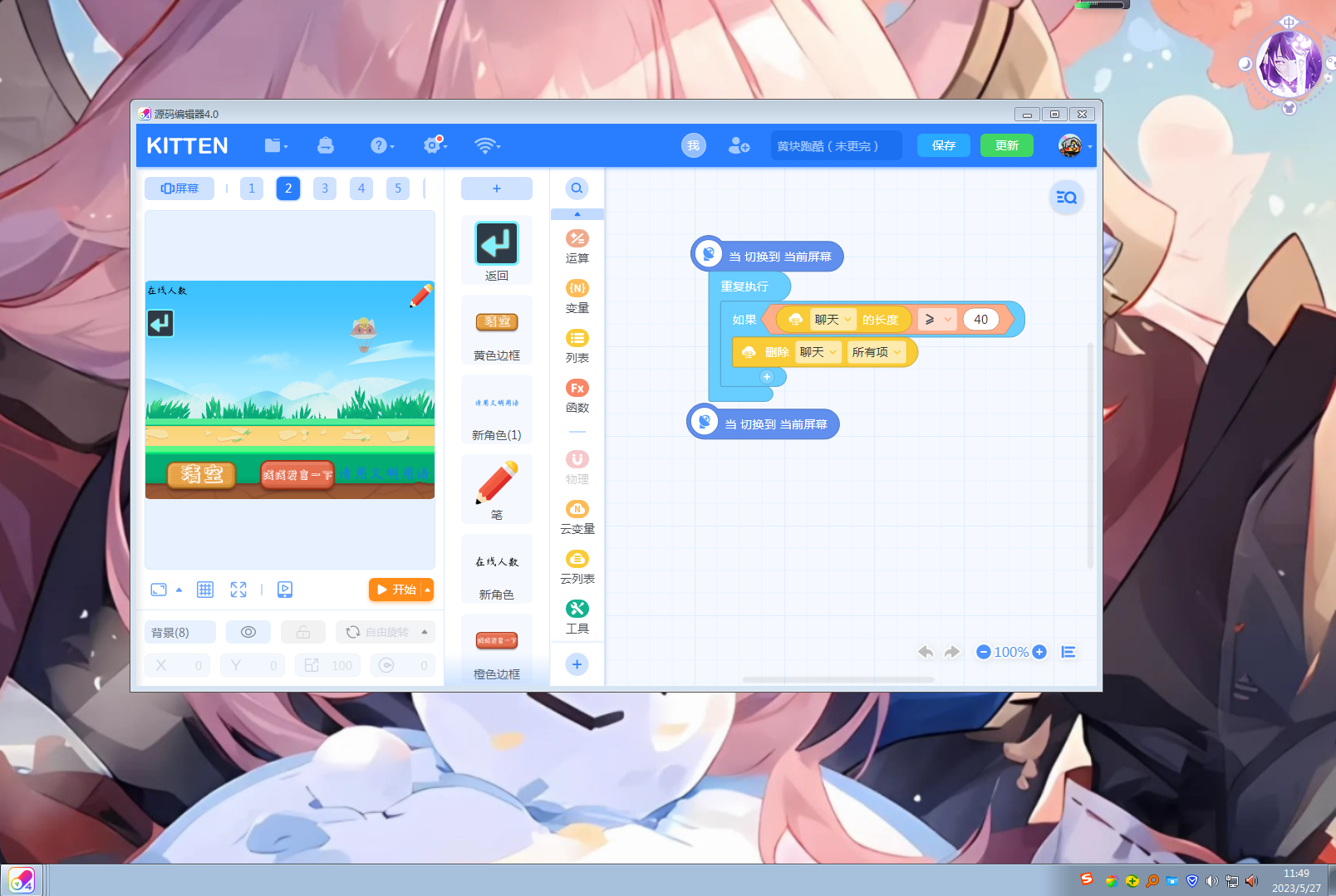Image resolution: width=1336 pixels, height=896 pixels.
Task: Click the 我 round avatar badge
Action: [694, 145]
